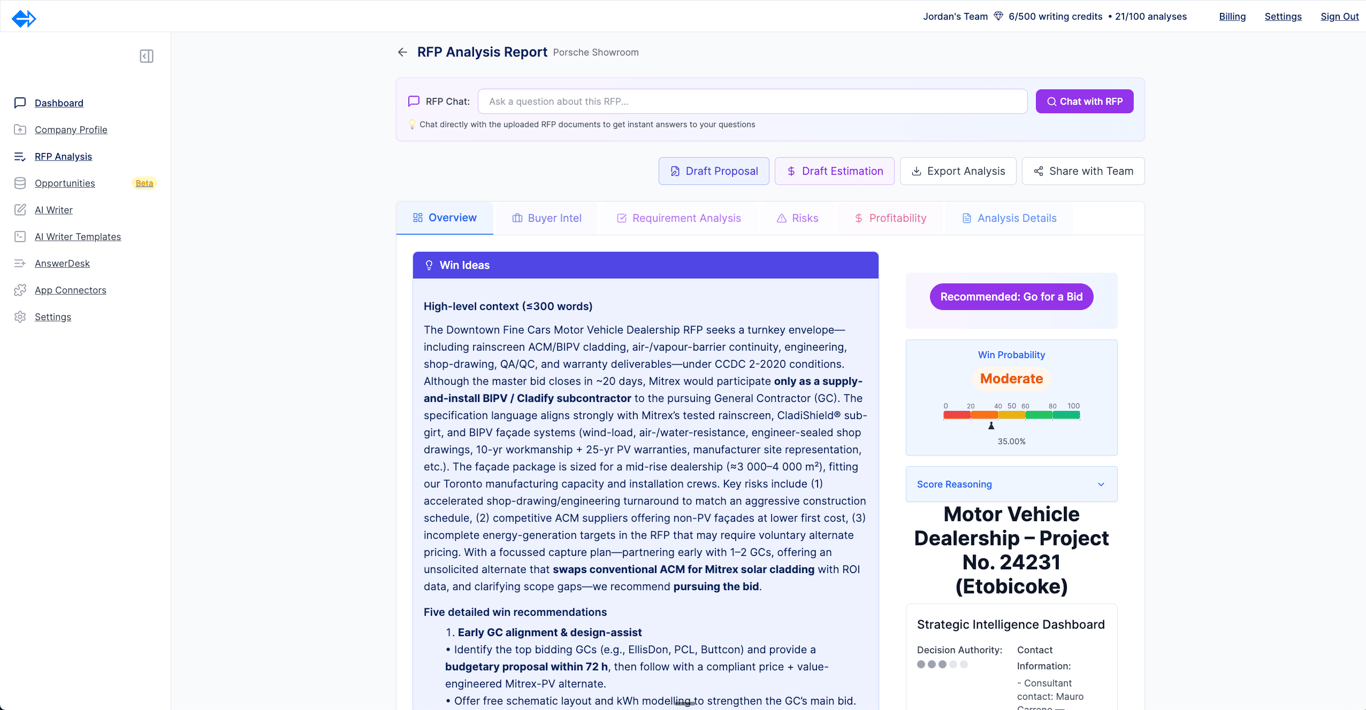
Task: Open AnswerDesk from the sidebar
Action: point(62,263)
